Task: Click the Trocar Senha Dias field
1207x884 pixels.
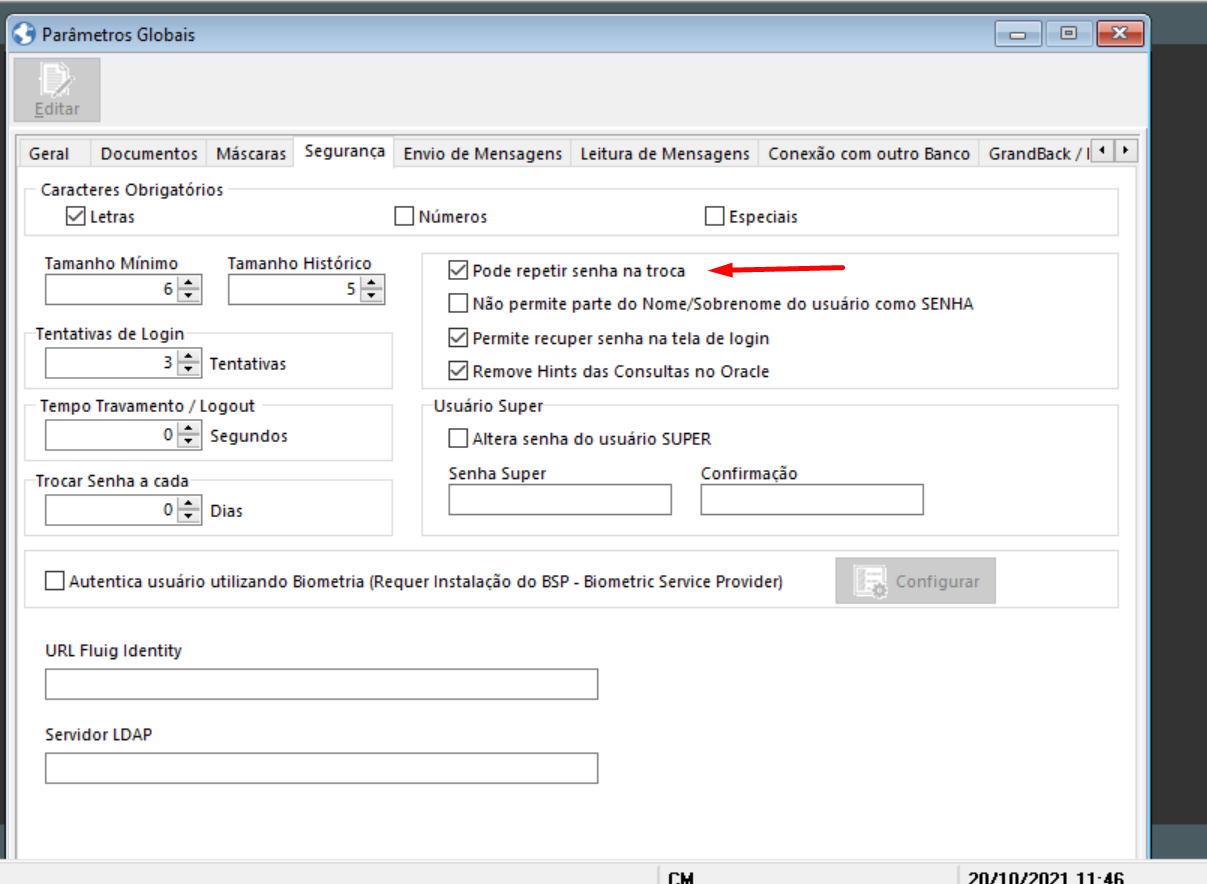Action: click(x=112, y=510)
